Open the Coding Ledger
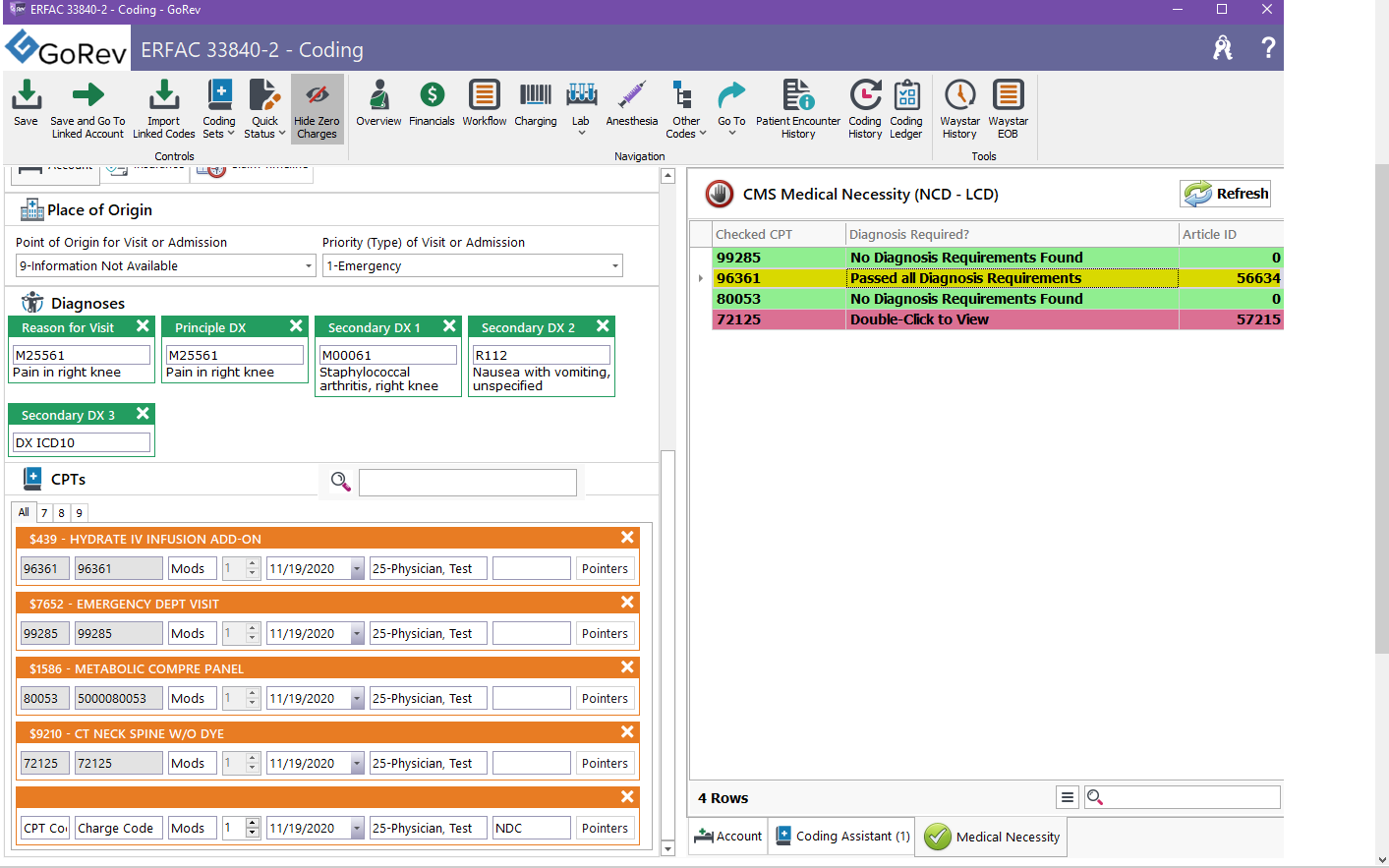Screen dimensions: 1389x868 906,108
